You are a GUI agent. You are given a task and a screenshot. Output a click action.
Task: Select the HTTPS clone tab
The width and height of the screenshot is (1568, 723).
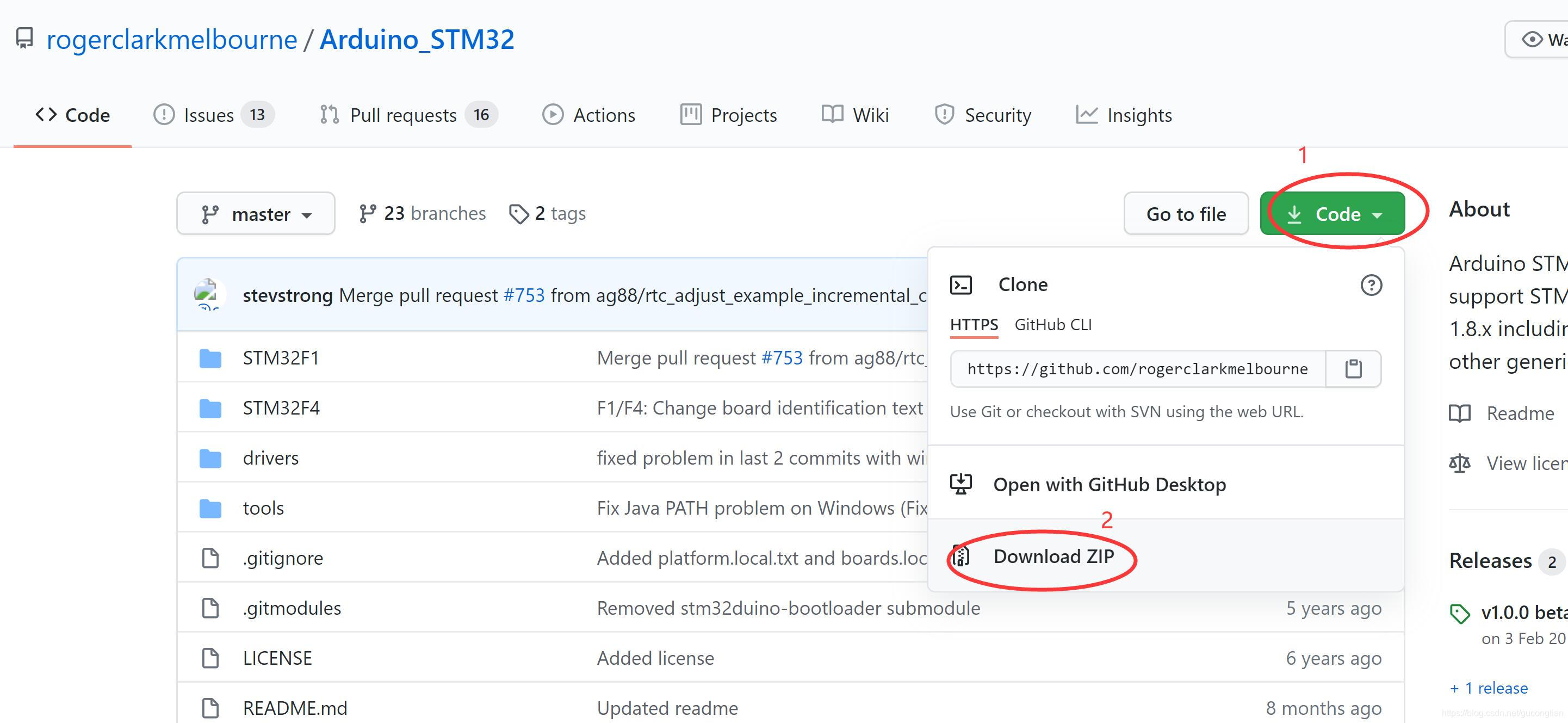point(974,325)
